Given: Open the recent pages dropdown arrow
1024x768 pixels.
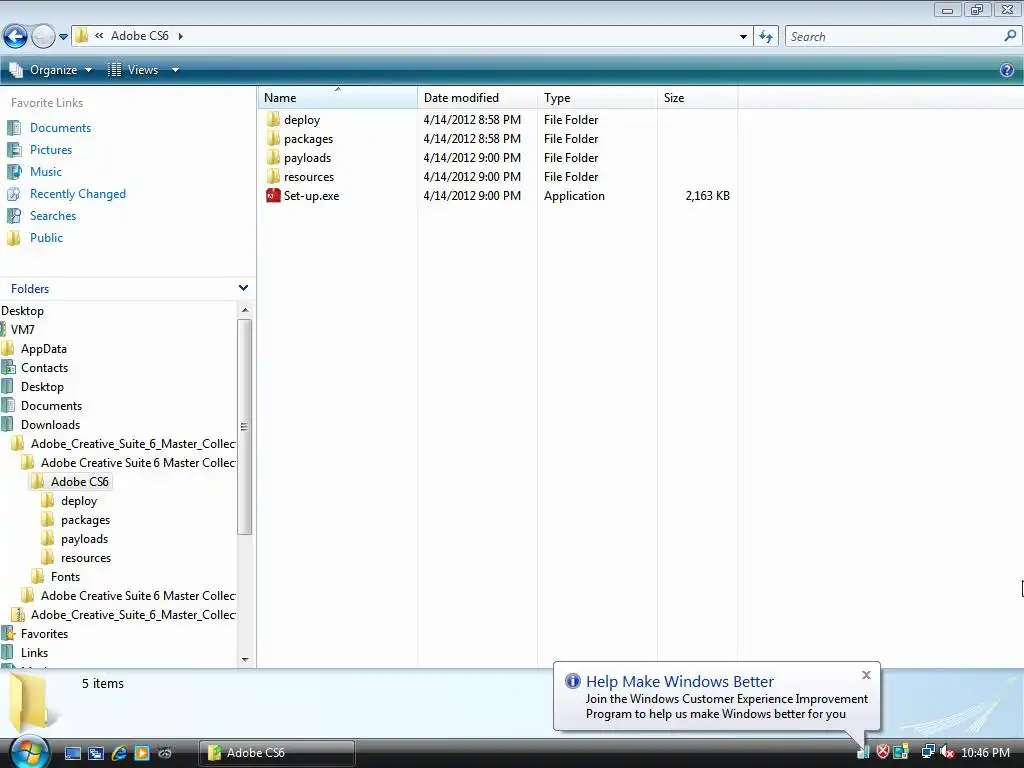Looking at the screenshot, I should (63, 37).
